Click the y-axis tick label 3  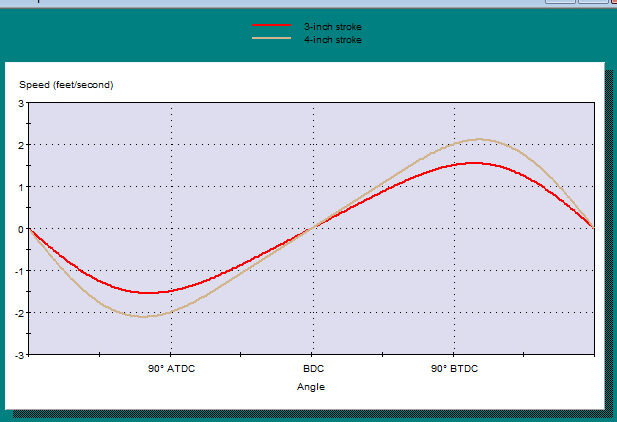tap(20, 103)
